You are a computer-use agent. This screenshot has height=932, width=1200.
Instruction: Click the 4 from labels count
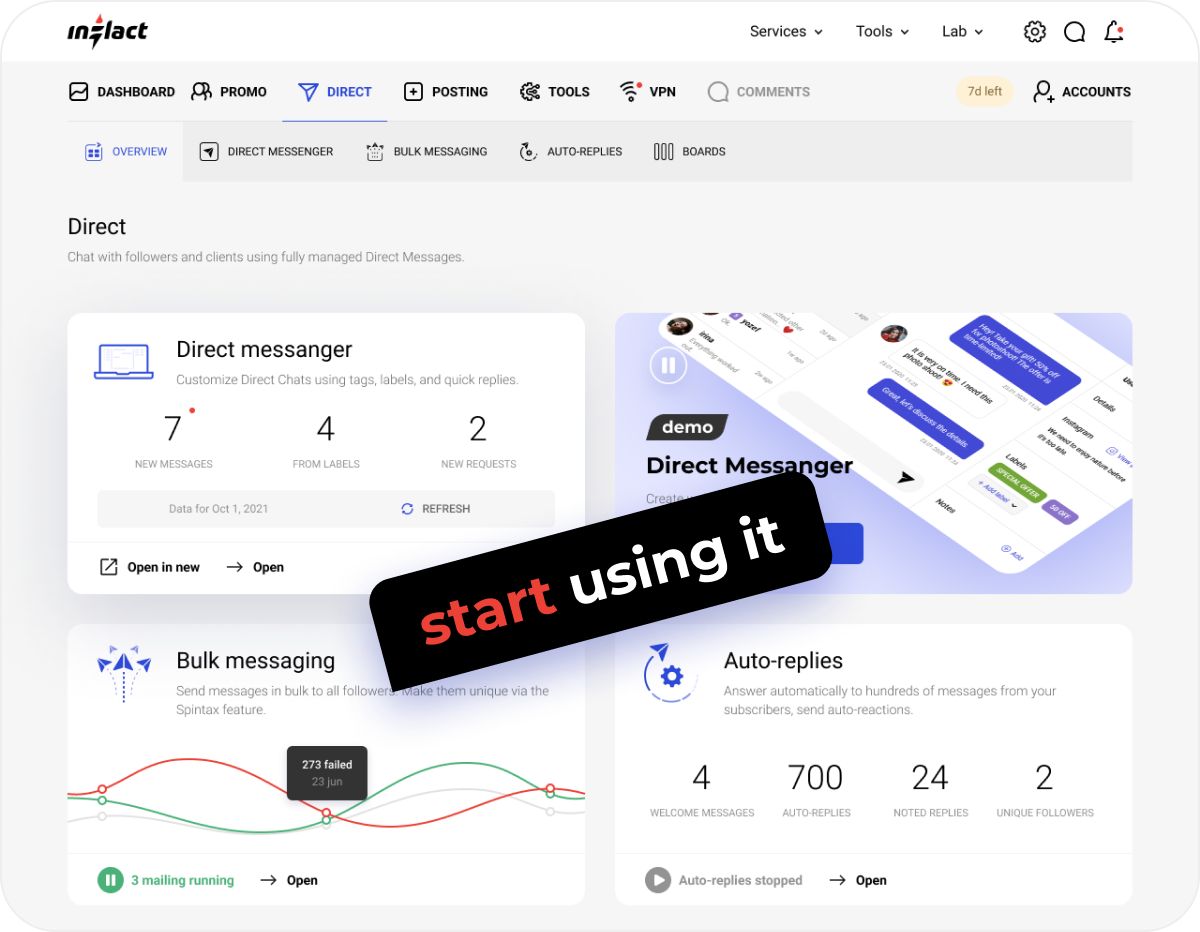tap(325, 429)
